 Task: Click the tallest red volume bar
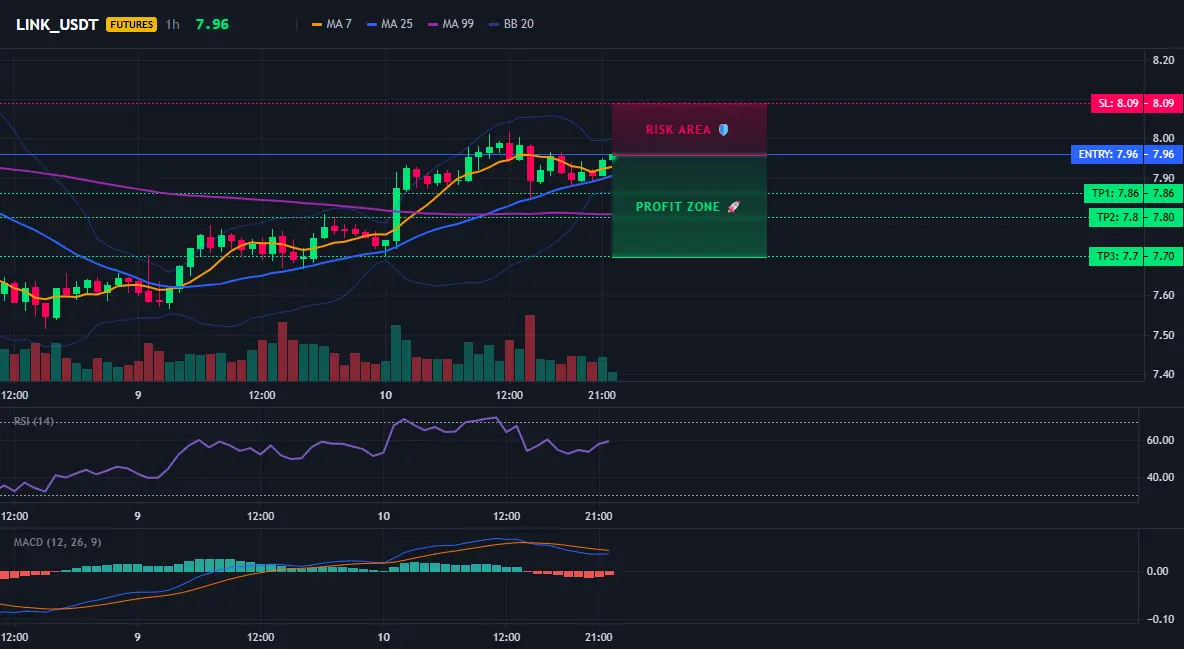tap(529, 348)
